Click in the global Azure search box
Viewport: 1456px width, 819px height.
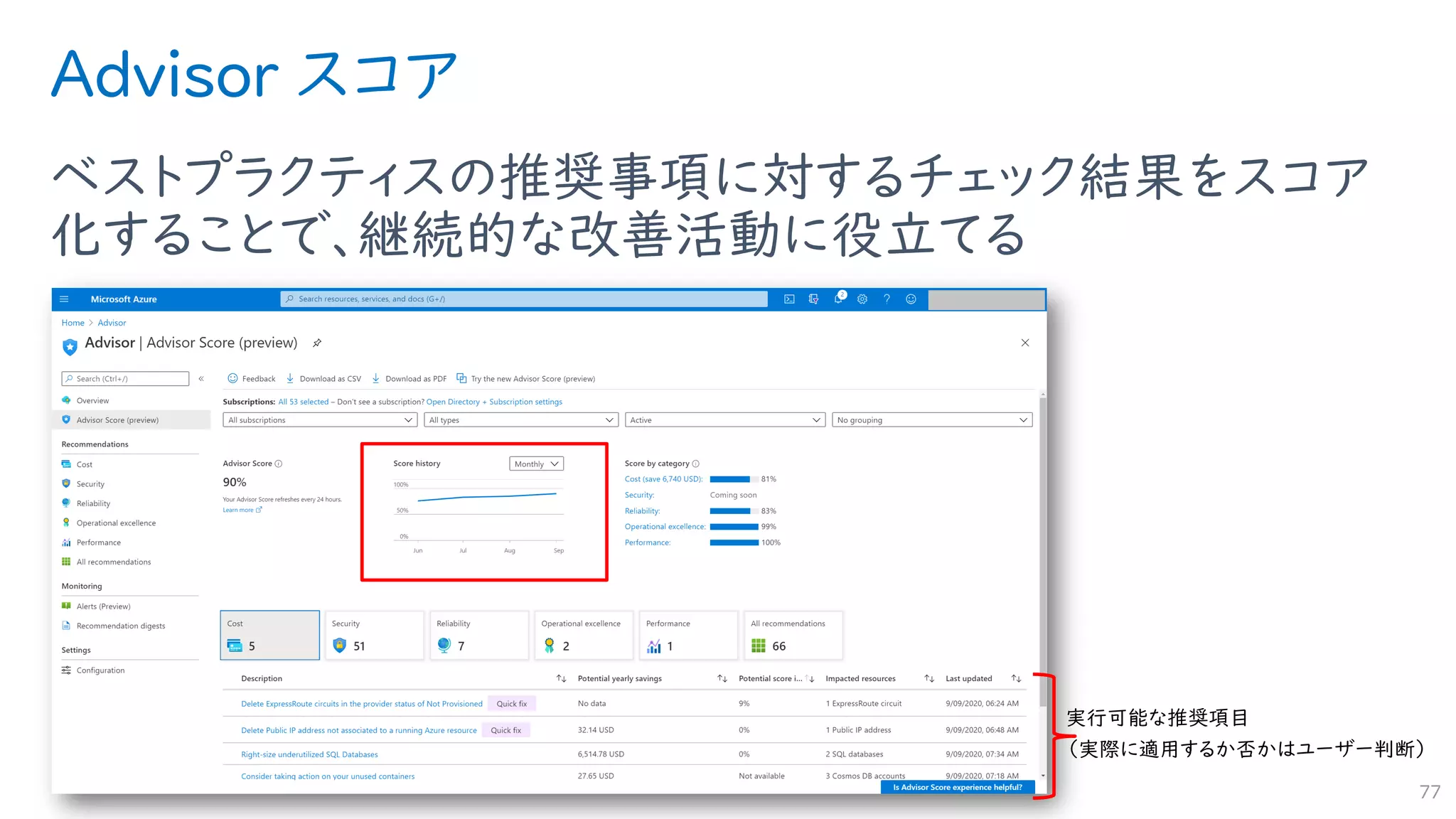point(524,299)
